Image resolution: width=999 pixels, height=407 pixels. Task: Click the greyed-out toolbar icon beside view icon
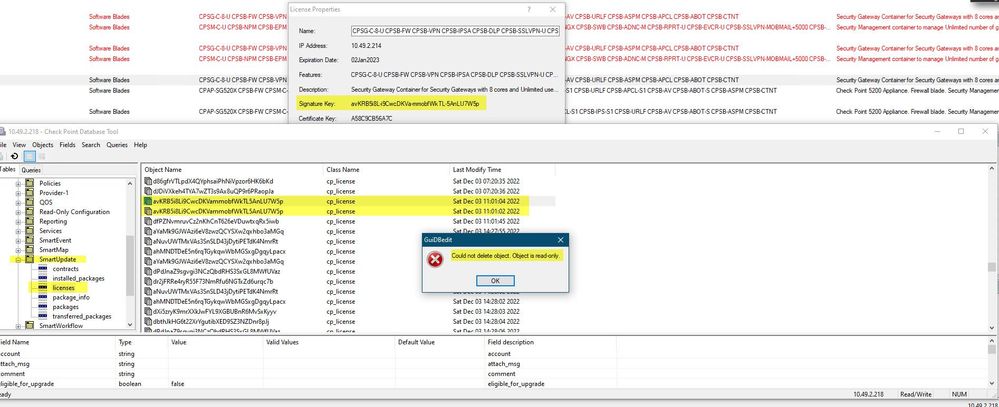pyautogui.click(x=42, y=156)
